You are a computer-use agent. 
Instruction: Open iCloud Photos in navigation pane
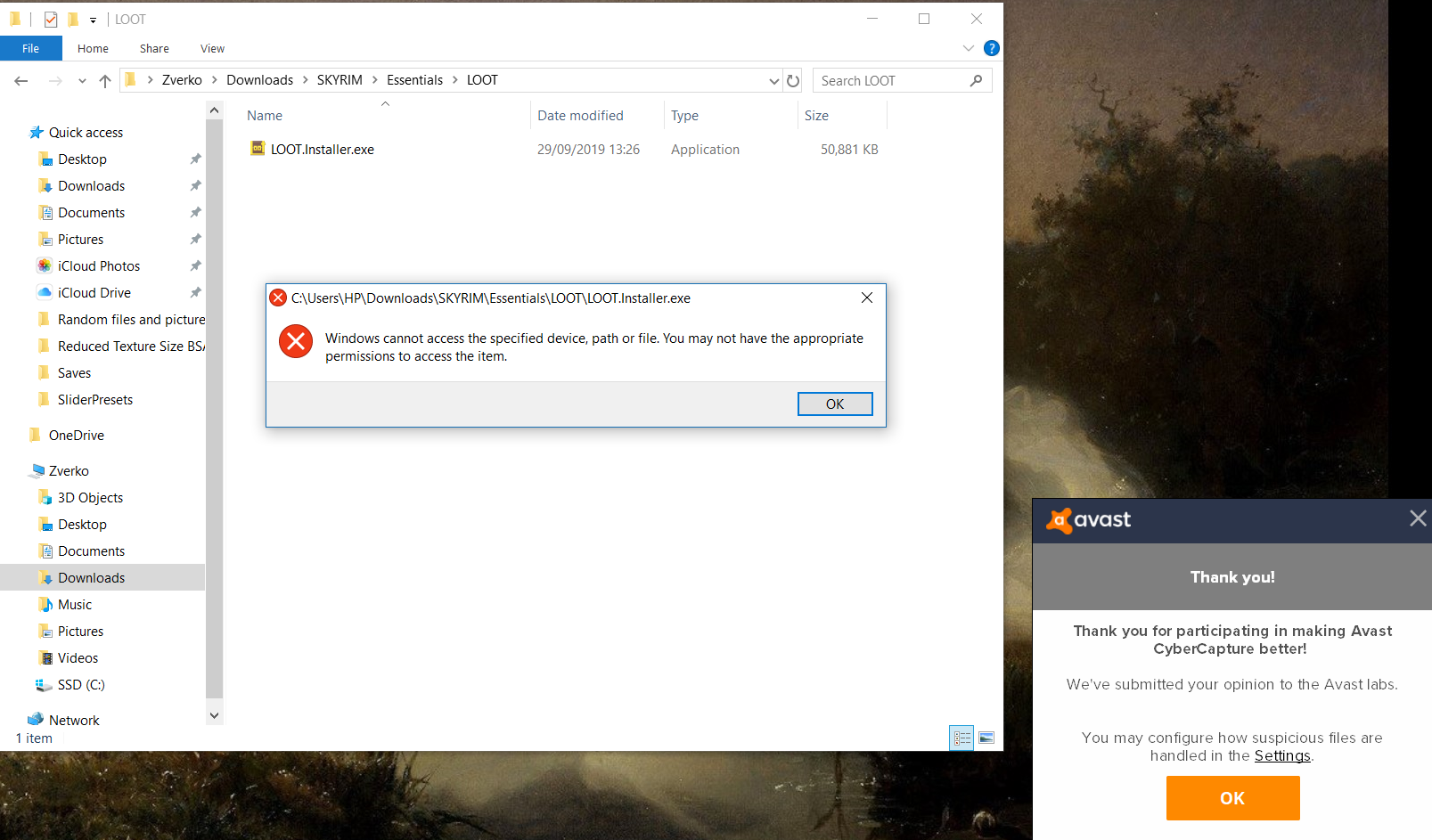tap(98, 266)
